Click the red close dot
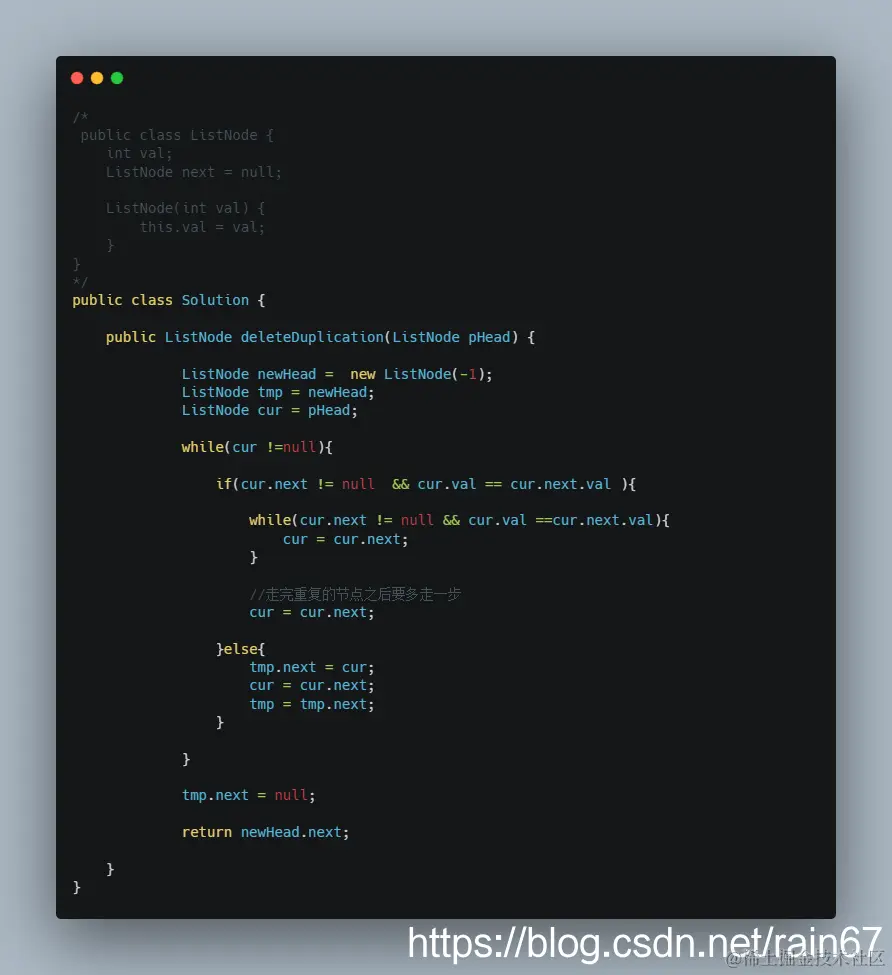The height and width of the screenshot is (975, 892). coord(77,78)
